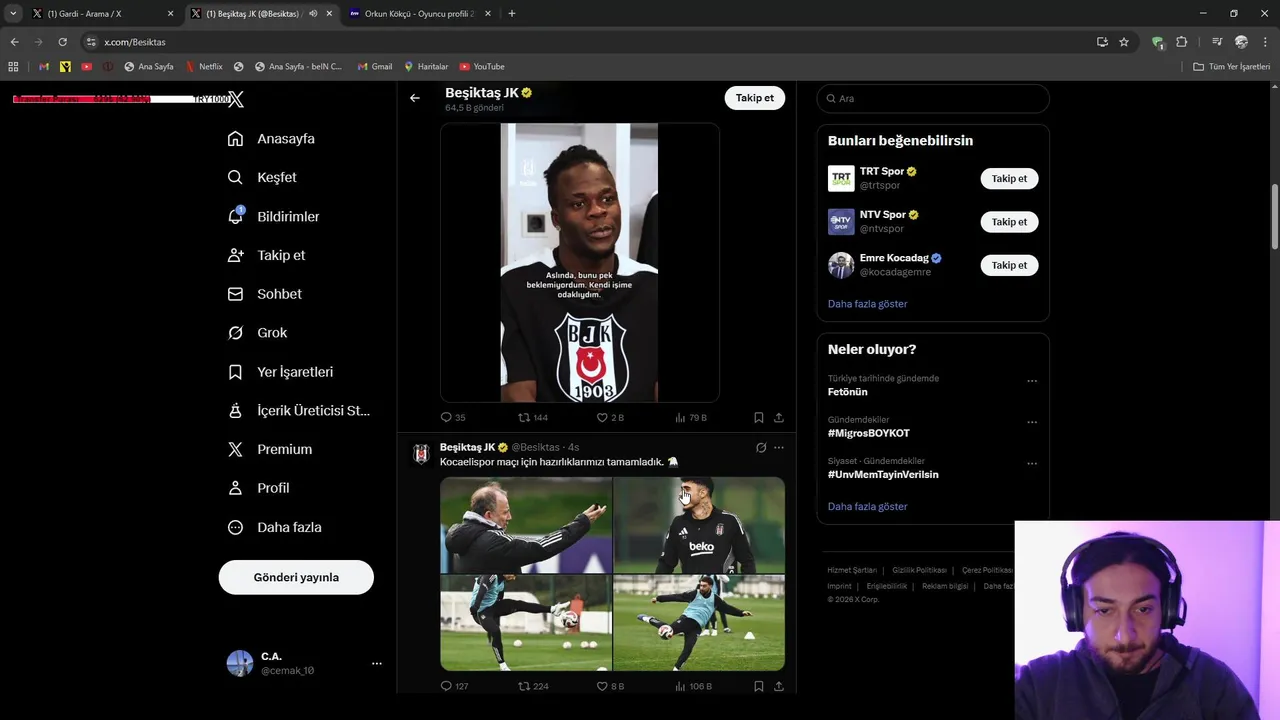The width and height of the screenshot is (1280, 720).
Task: Like the video post with 2 B likes
Action: [610, 417]
